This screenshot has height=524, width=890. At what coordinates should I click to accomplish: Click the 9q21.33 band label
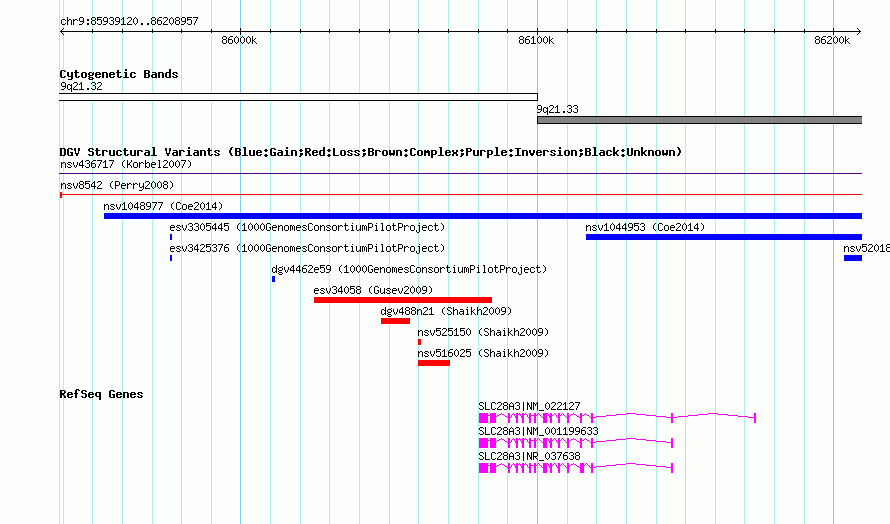(x=557, y=109)
